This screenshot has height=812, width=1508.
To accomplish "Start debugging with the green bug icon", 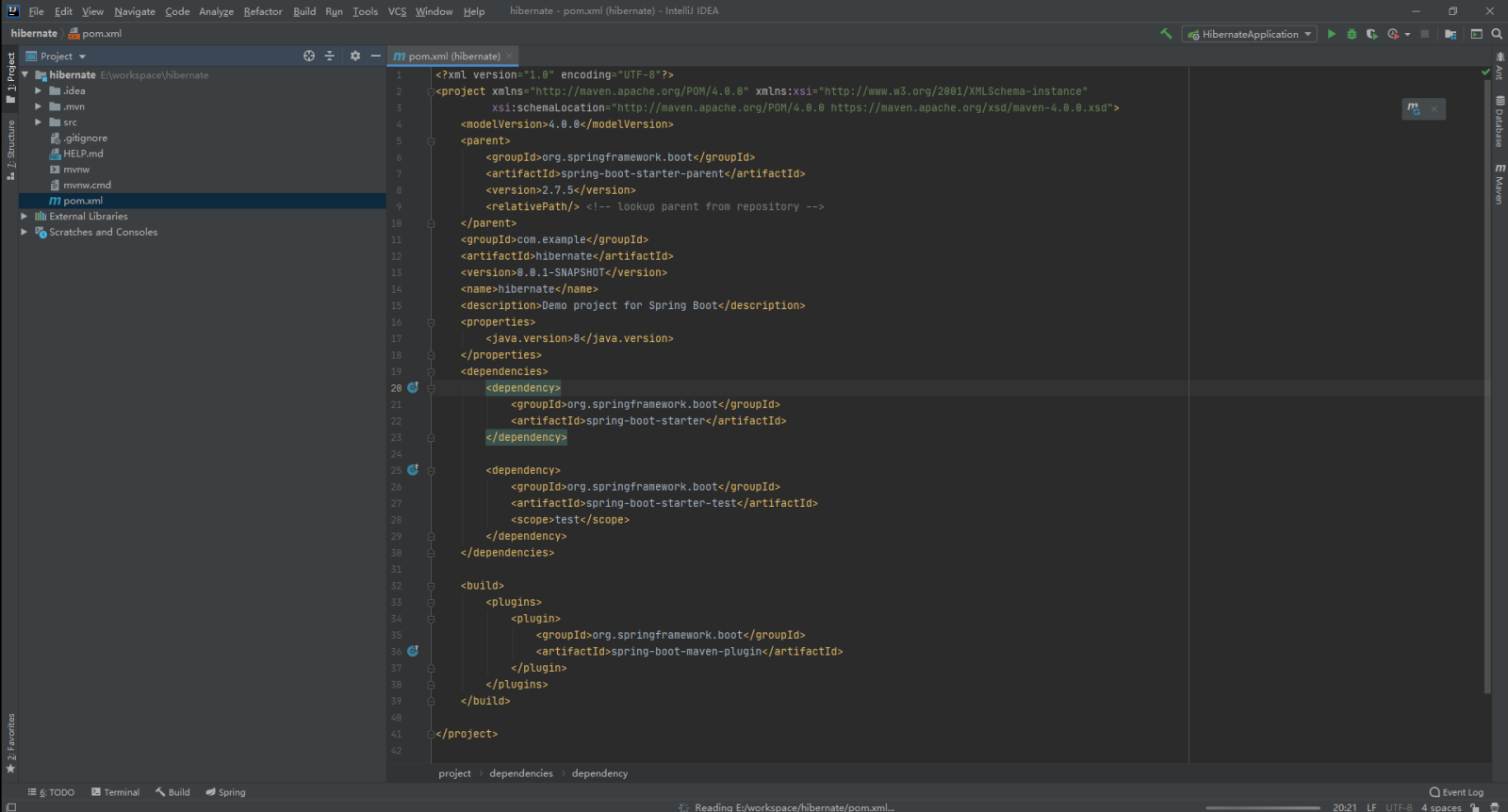I will point(1352,34).
